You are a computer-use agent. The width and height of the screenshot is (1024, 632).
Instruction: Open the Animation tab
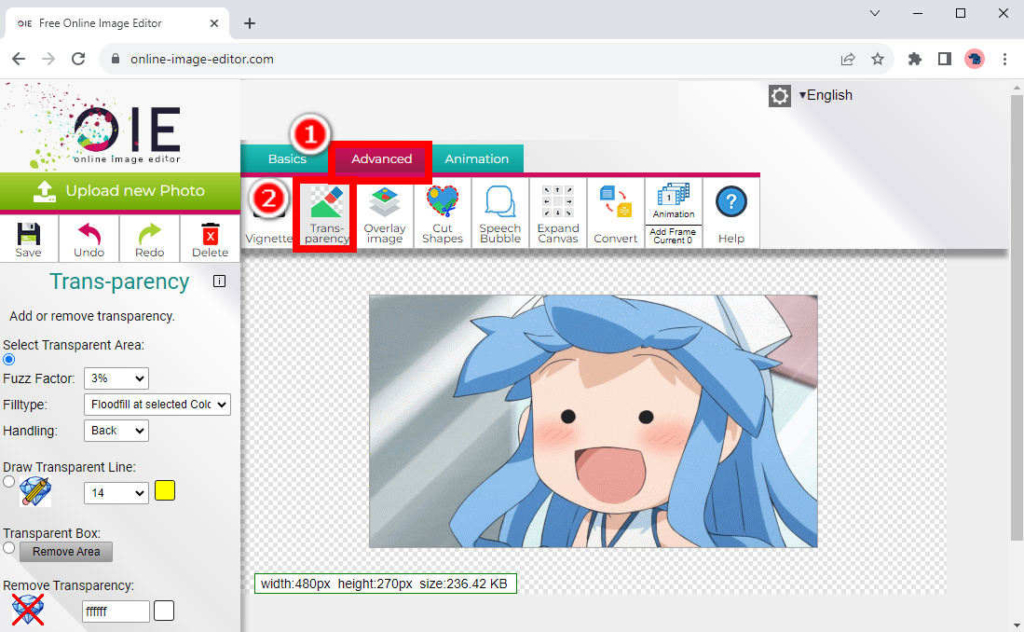477,158
